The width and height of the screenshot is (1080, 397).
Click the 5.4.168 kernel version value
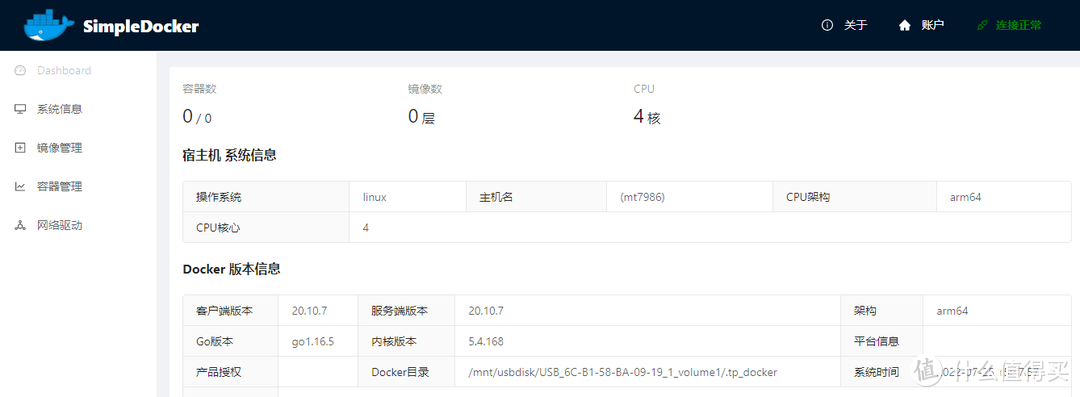(486, 341)
